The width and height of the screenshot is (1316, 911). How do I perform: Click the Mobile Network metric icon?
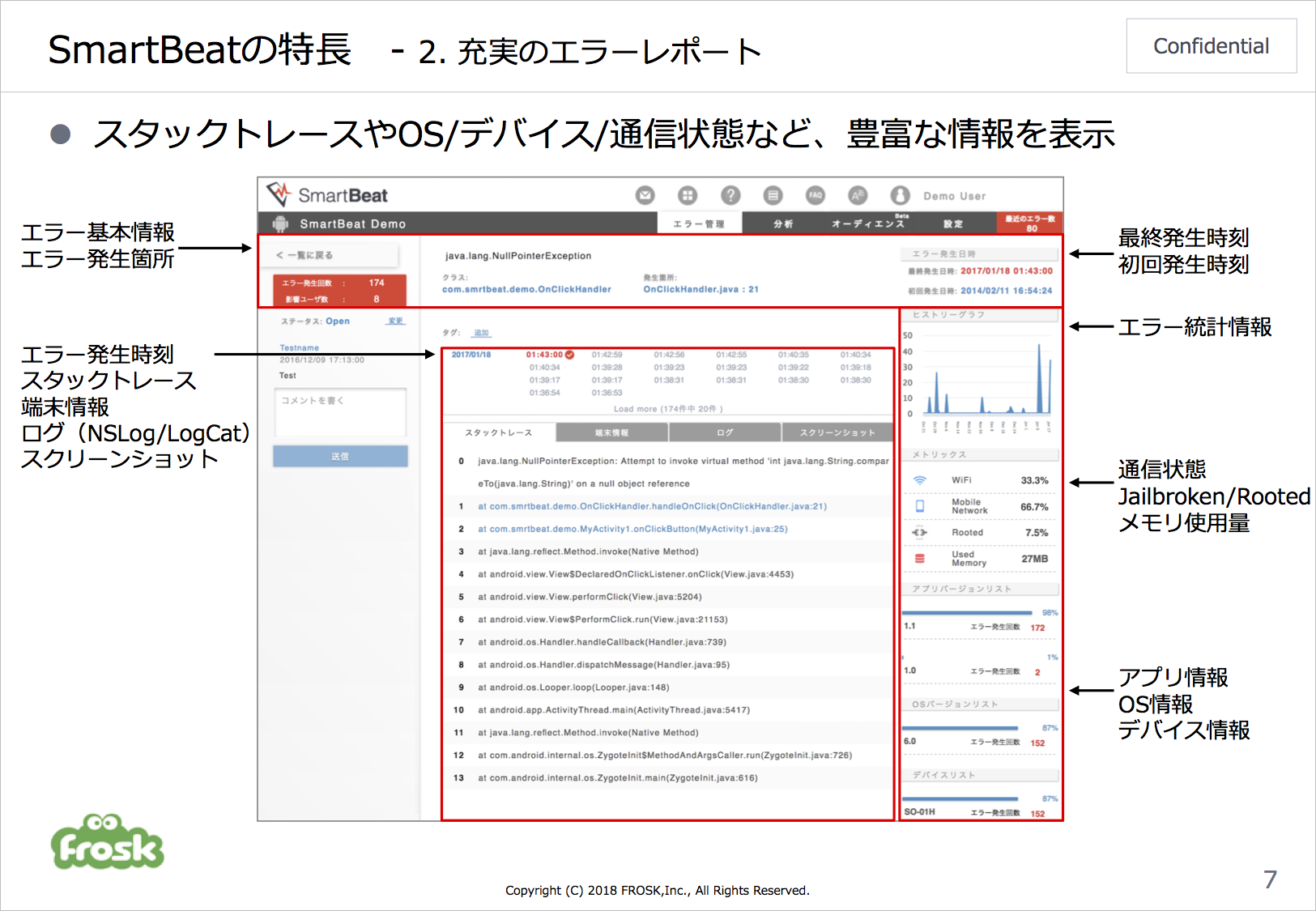(920, 506)
